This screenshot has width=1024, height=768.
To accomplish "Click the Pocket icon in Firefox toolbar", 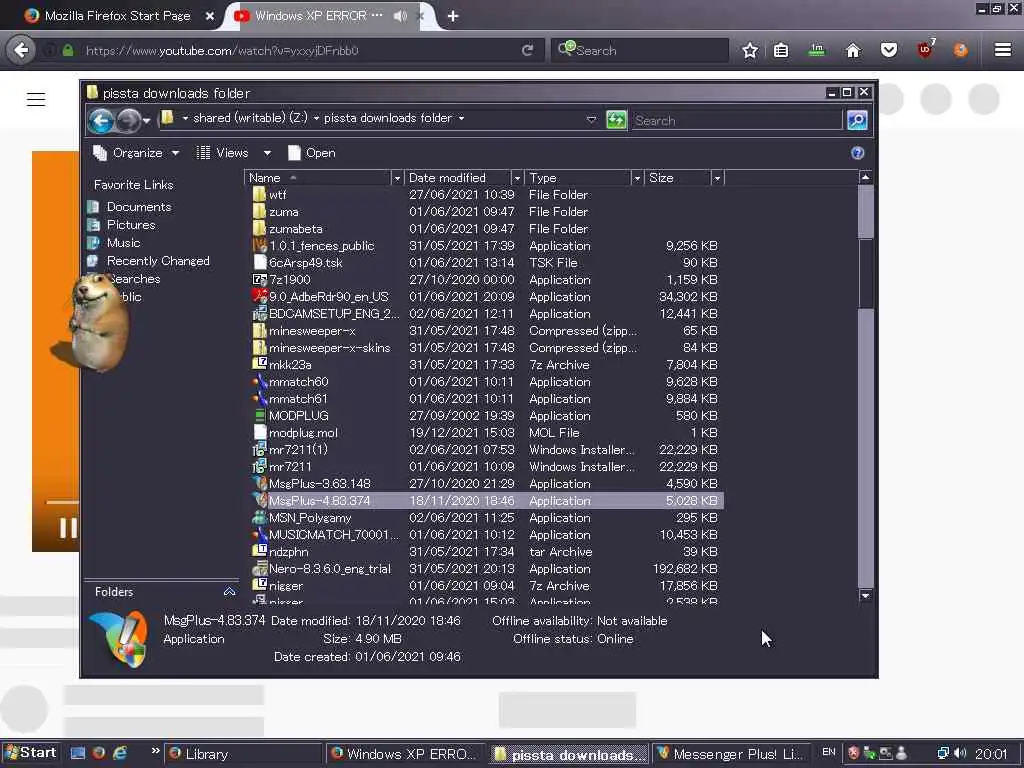I will [x=889, y=50].
